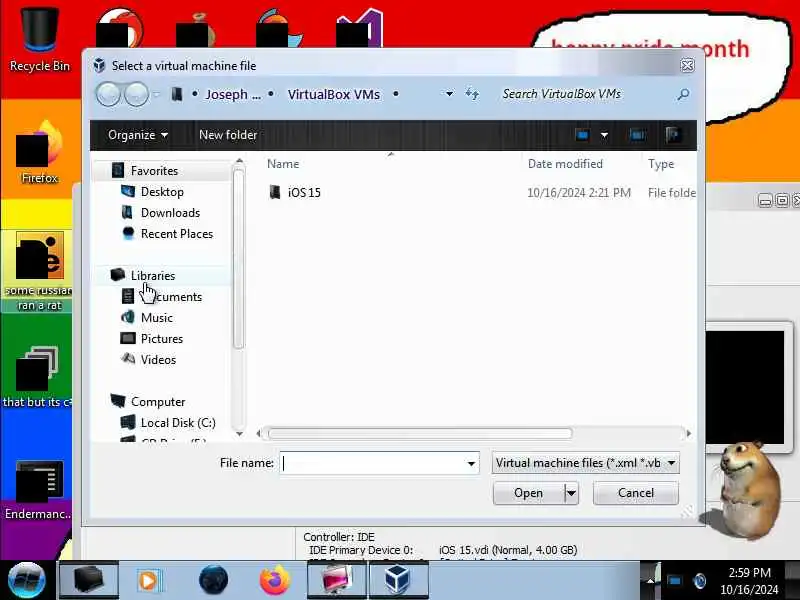The width and height of the screenshot is (800, 600).
Task: Go forward with the dialog's Forward arrow
Action: click(136, 94)
